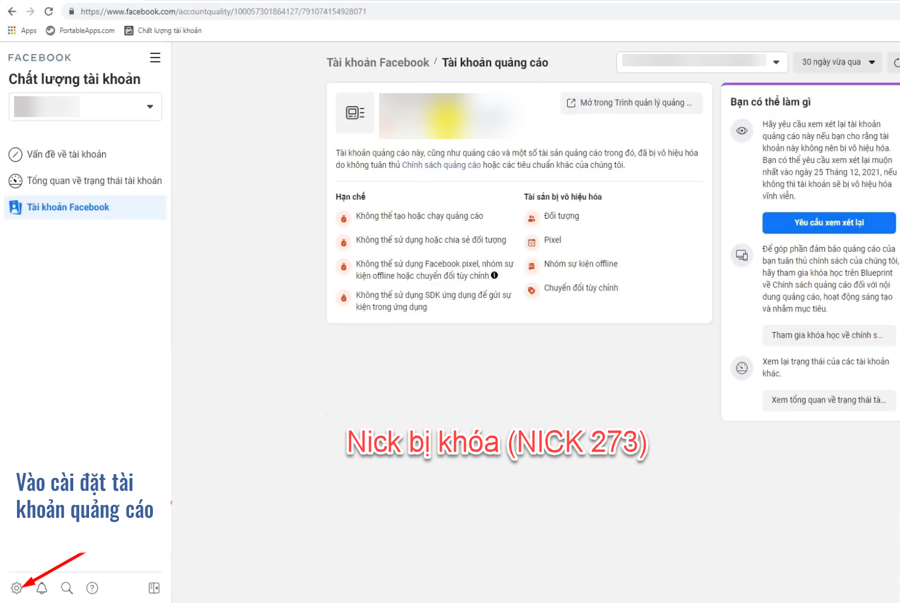Select Tài khoản Facebook in sidebar

68,207
